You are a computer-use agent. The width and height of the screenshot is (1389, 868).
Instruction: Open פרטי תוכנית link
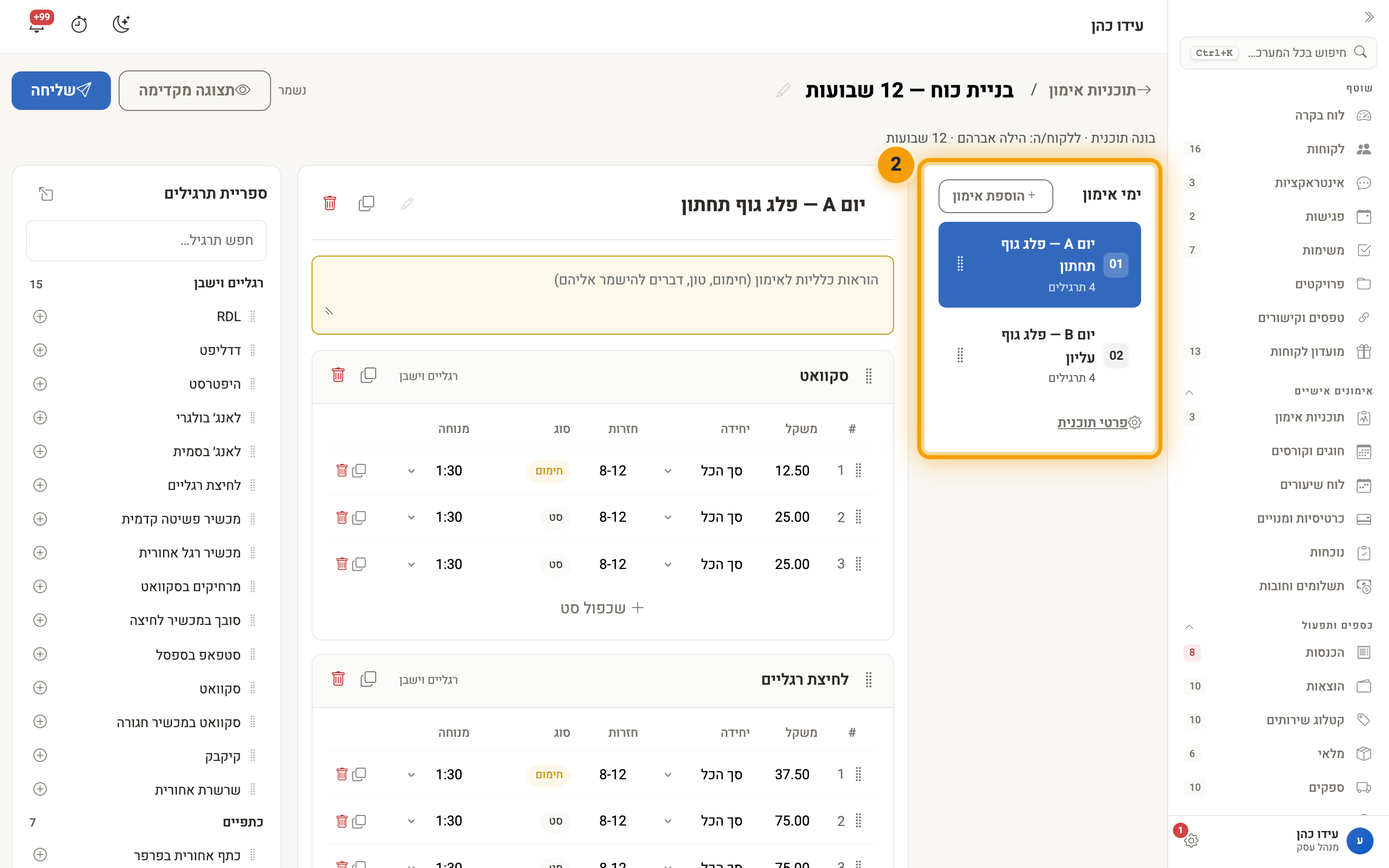[1099, 422]
